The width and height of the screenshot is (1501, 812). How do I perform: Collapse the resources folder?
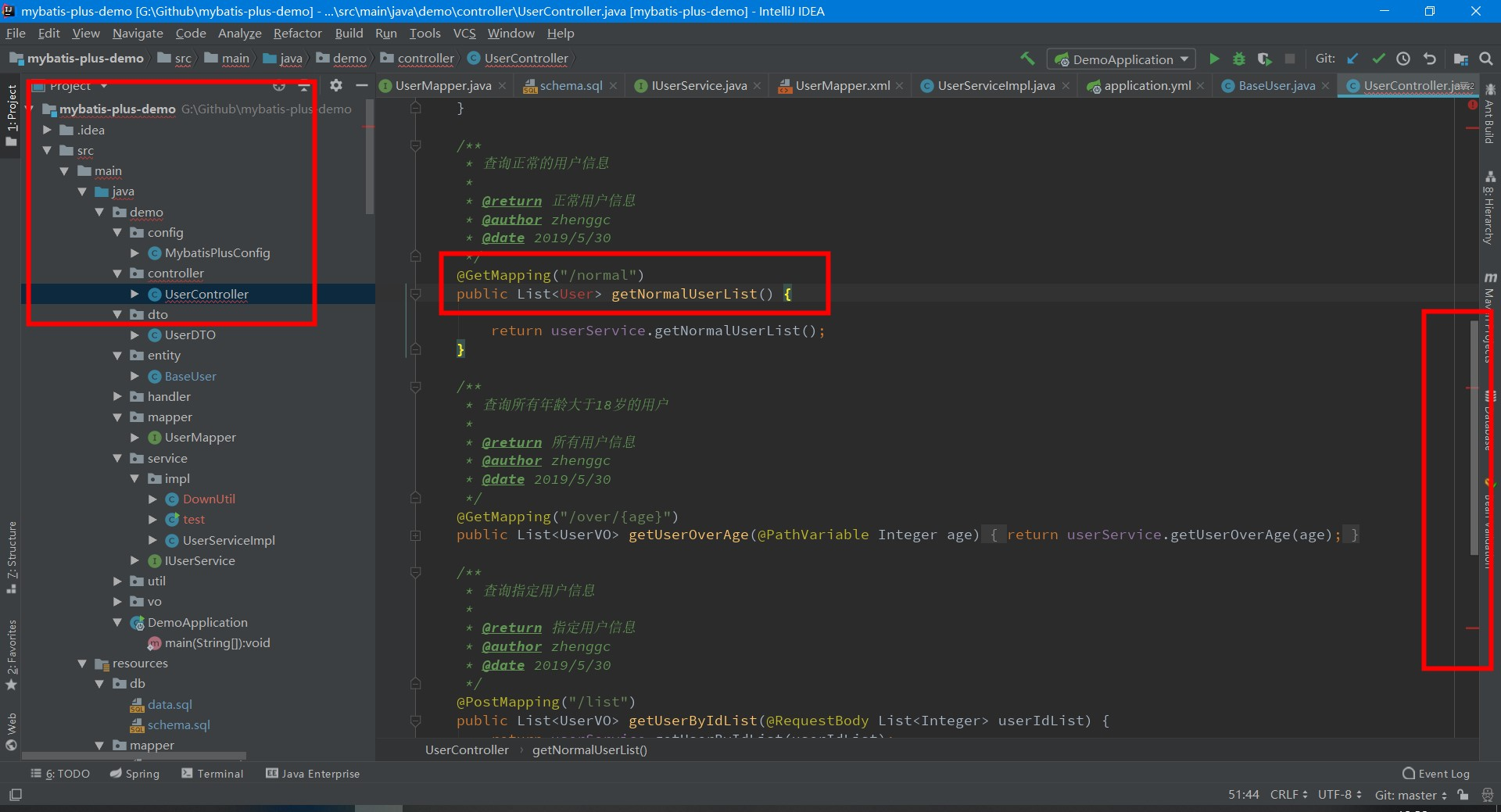(82, 663)
